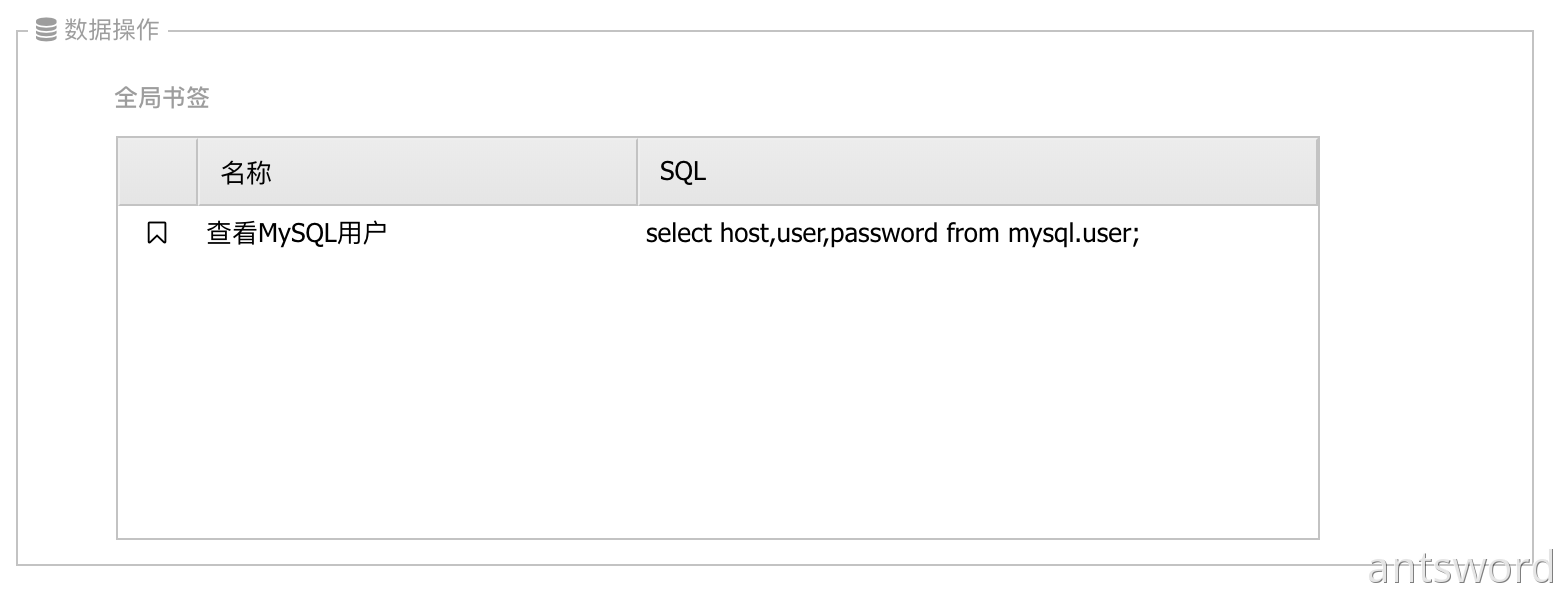This screenshot has width=1562, height=592.
Task: Click the blank header cell above bookmark icon
Action: 157,172
